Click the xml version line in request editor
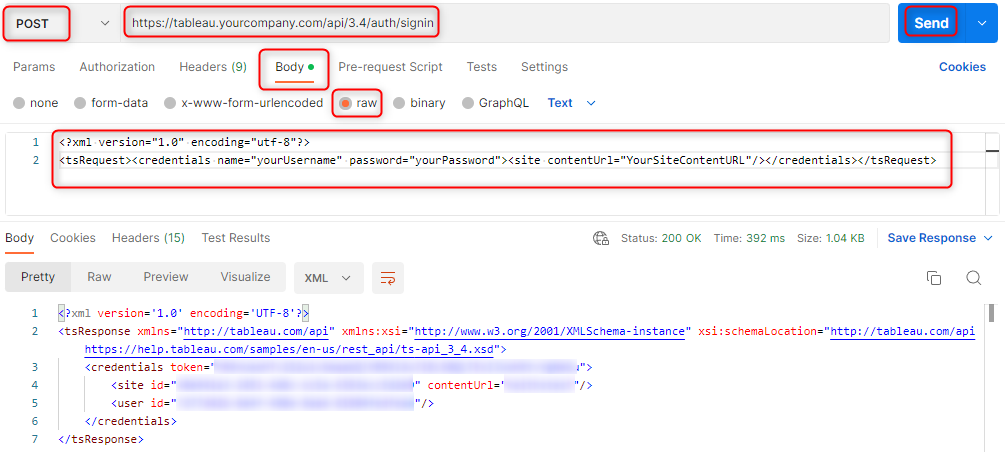Image resolution: width=1005 pixels, height=452 pixels. 185,142
